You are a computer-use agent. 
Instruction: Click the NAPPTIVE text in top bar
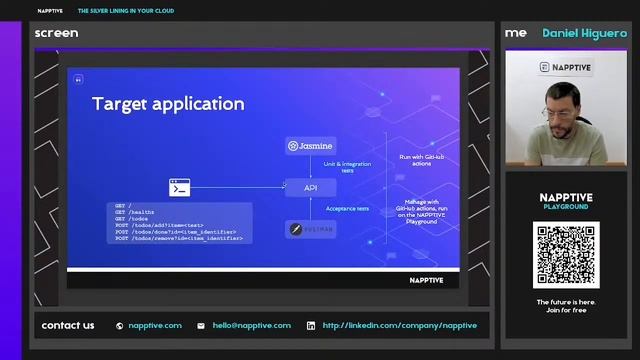(x=50, y=11)
